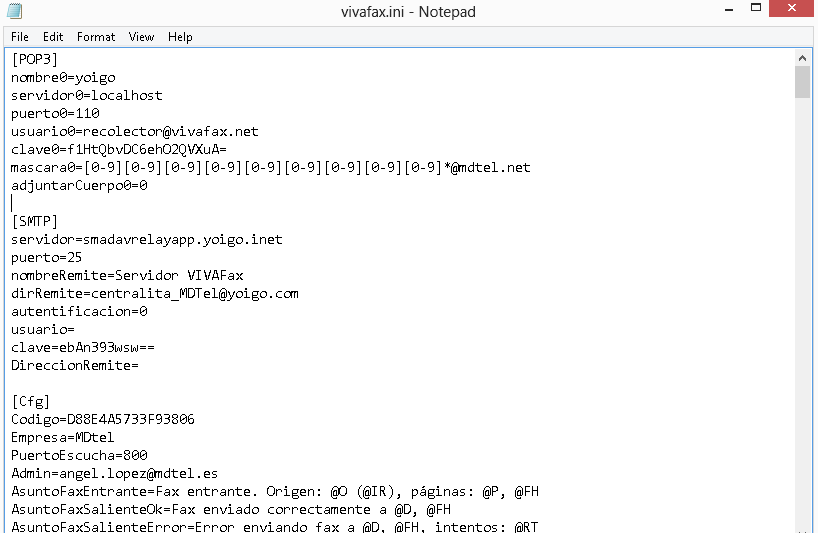Place cursor on the [POP3] section header

coord(35,59)
